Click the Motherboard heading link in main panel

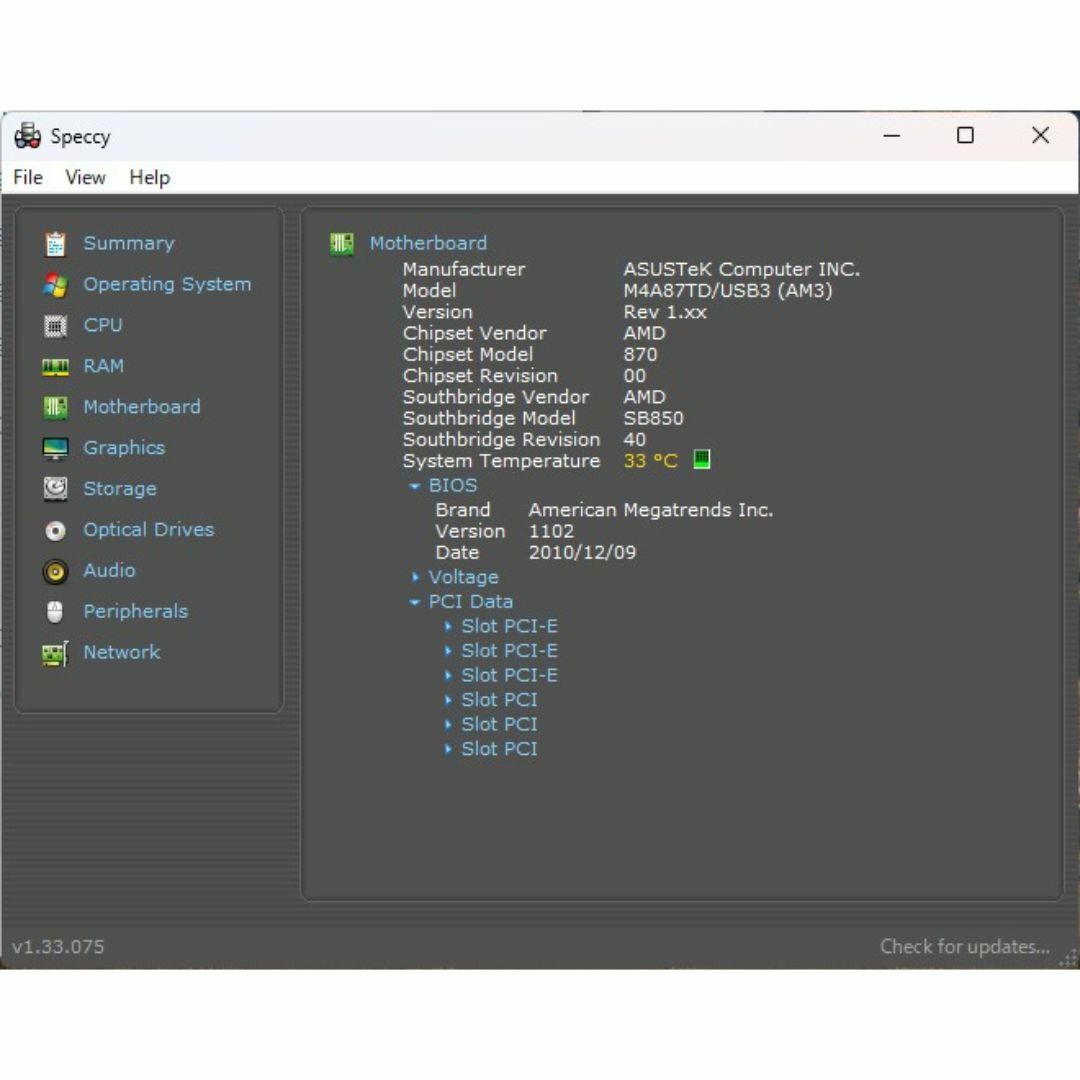428,243
